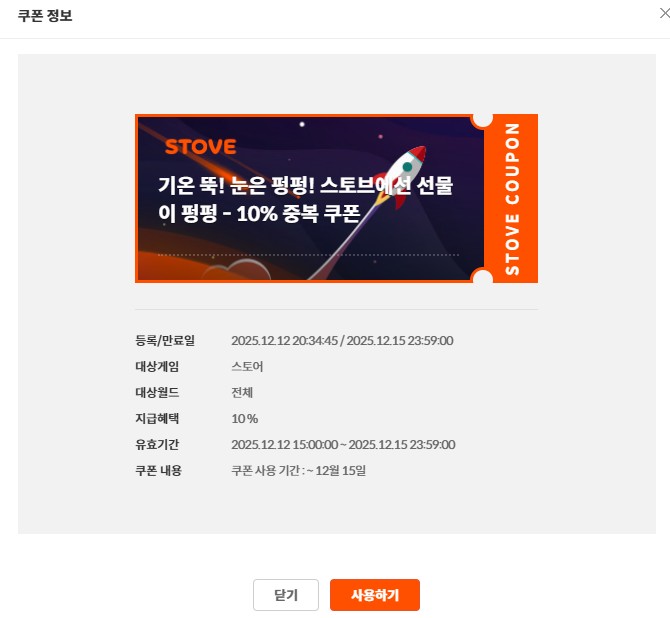Click the 10 % benefit value
Screen dimensions: 670x618
pos(245,419)
